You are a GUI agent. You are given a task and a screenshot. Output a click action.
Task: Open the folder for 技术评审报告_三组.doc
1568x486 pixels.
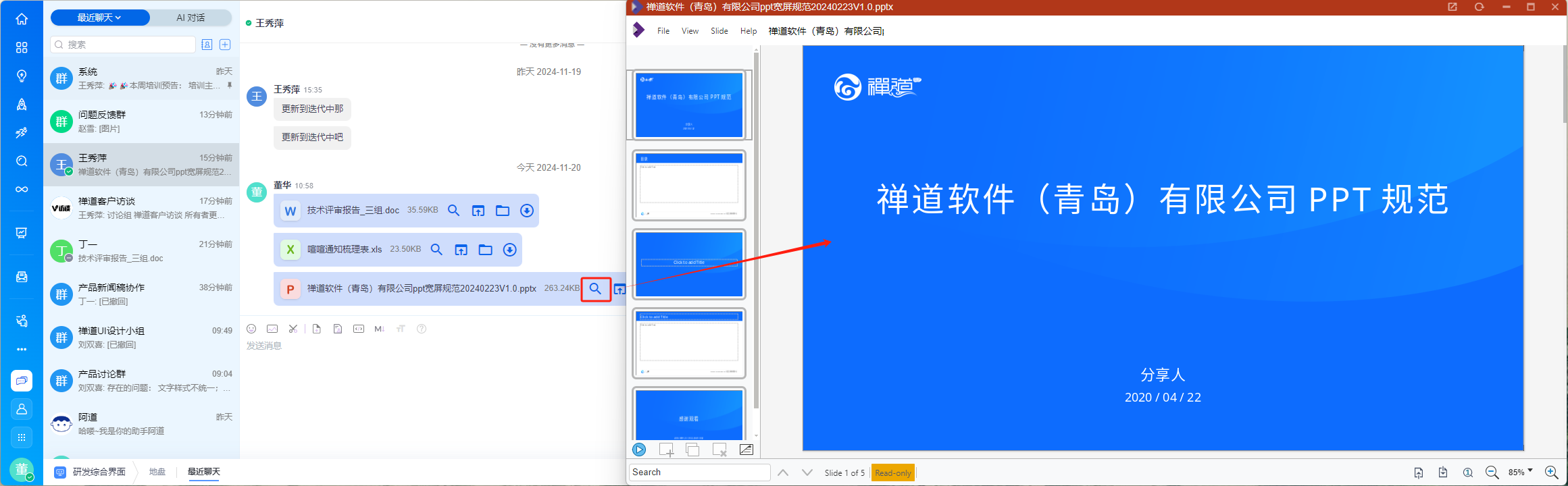click(503, 211)
